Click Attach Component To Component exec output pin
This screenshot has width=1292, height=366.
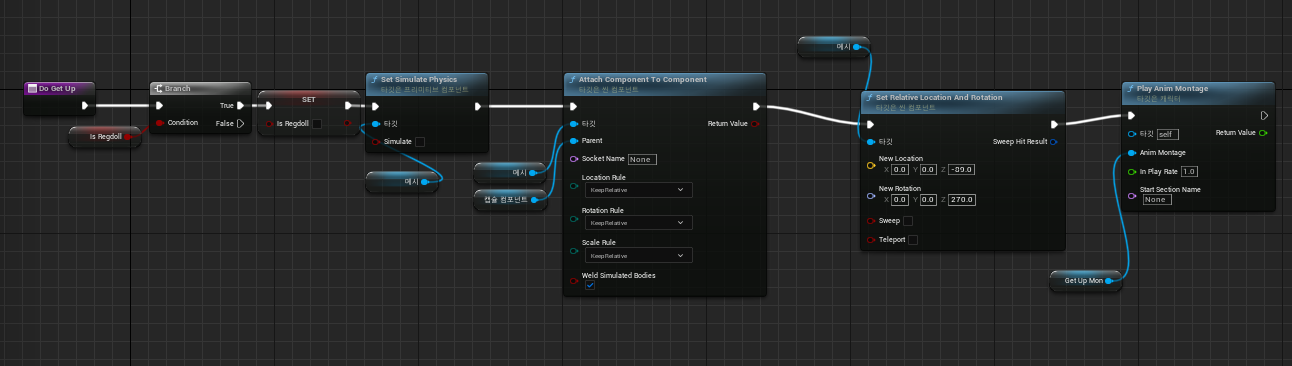click(x=756, y=106)
